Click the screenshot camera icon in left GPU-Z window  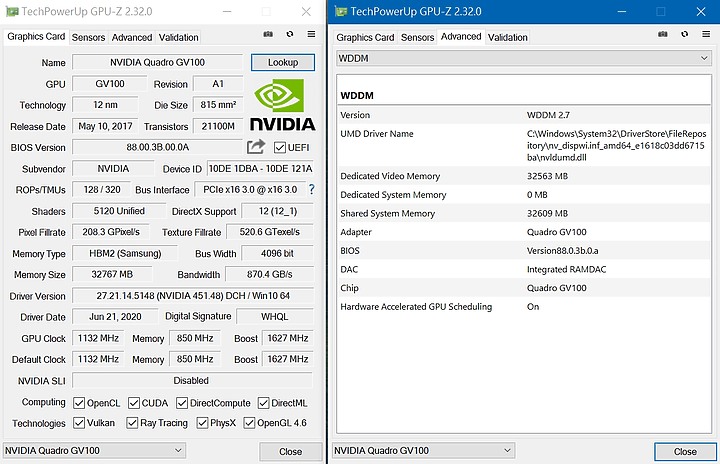pos(268,34)
